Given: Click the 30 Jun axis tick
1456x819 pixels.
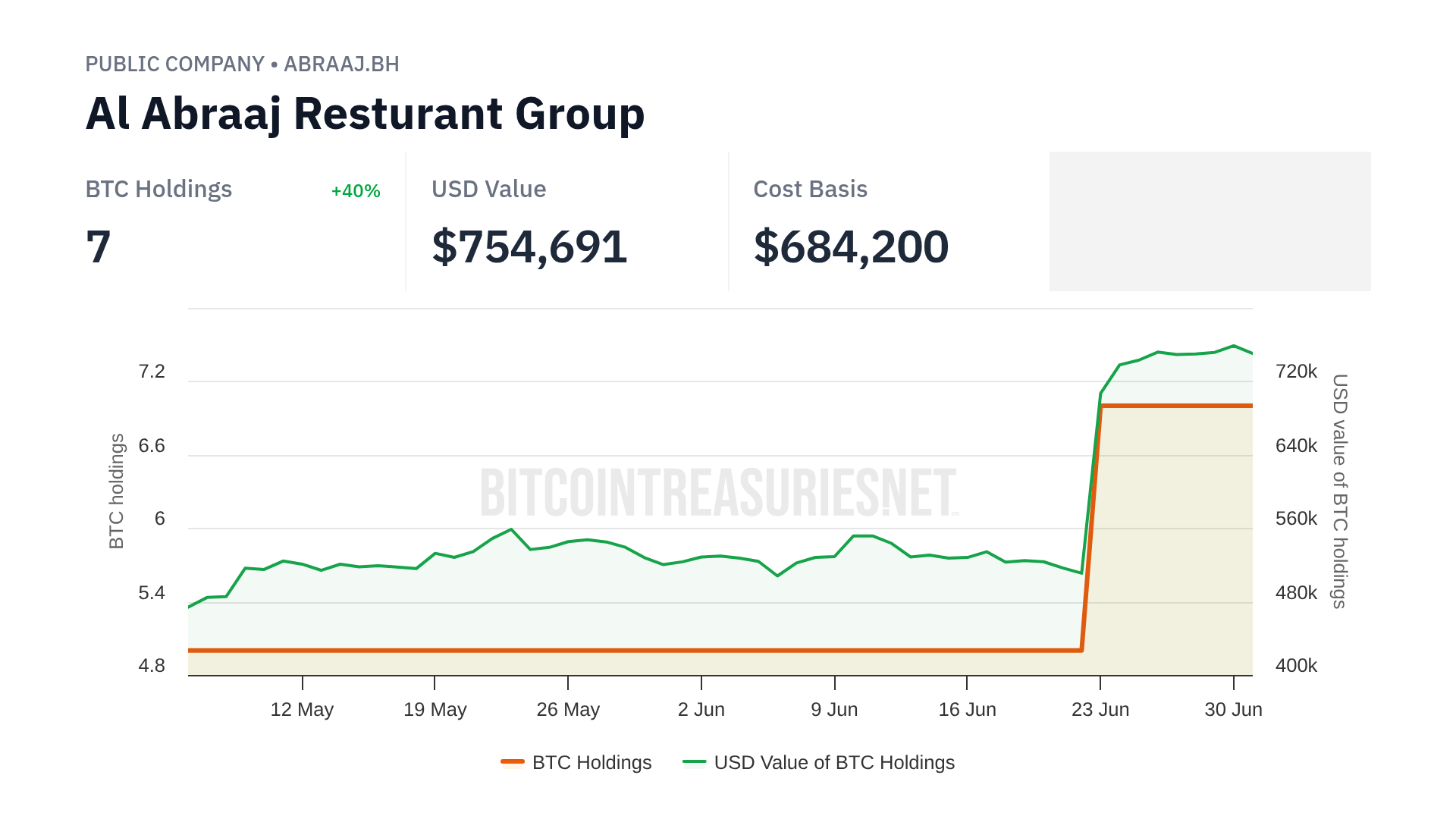Looking at the screenshot, I should point(1233,709).
